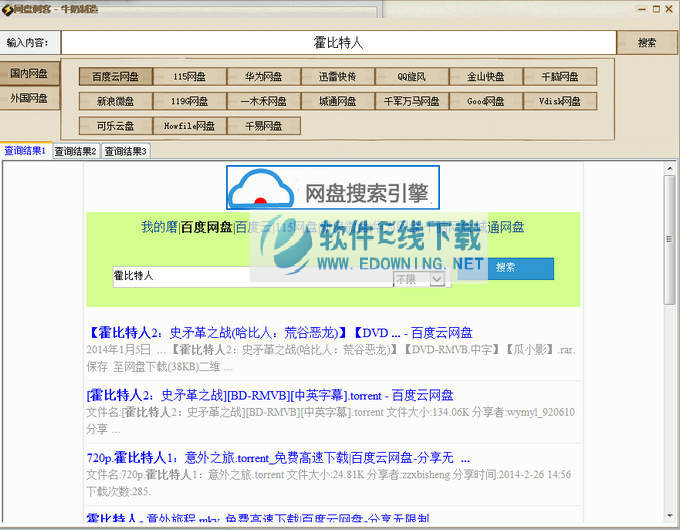The width and height of the screenshot is (680, 530).
Task: Open the 查询结果2 tab
Action: click(x=75, y=151)
